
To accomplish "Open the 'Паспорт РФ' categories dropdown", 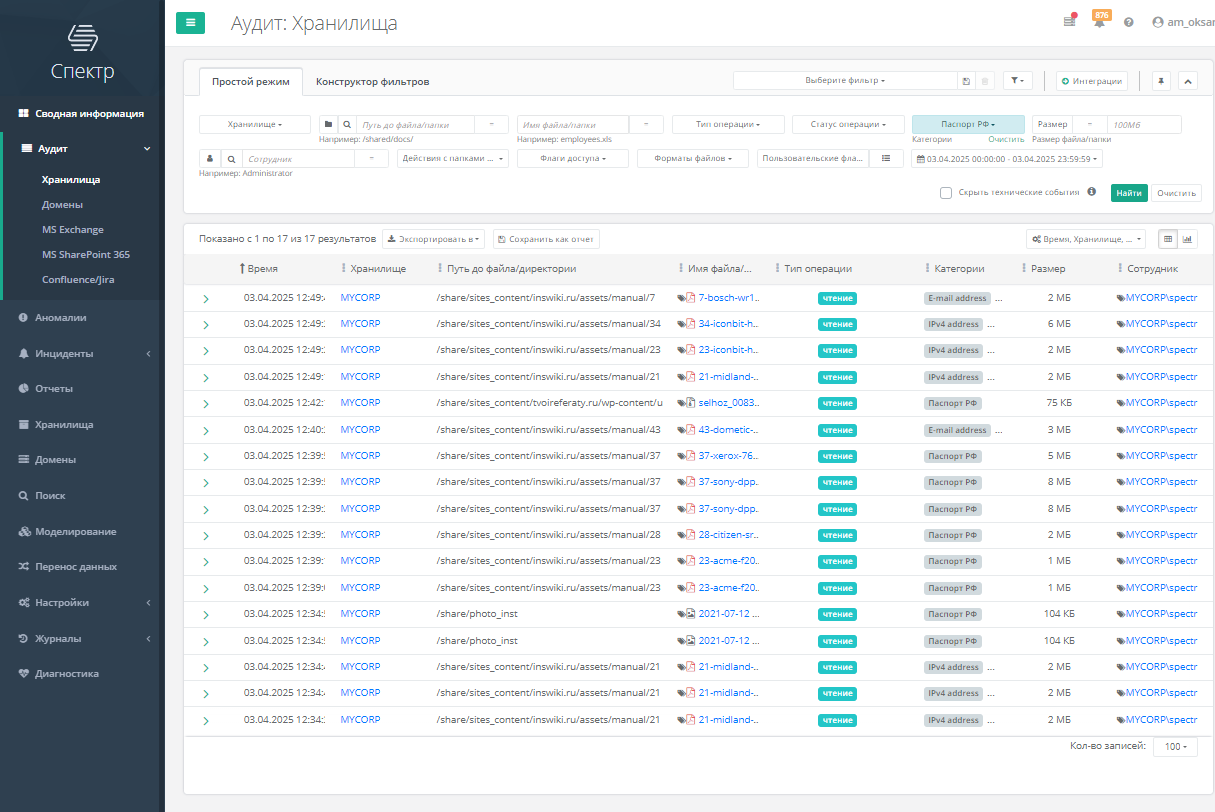I will pyautogui.click(x=968, y=124).
